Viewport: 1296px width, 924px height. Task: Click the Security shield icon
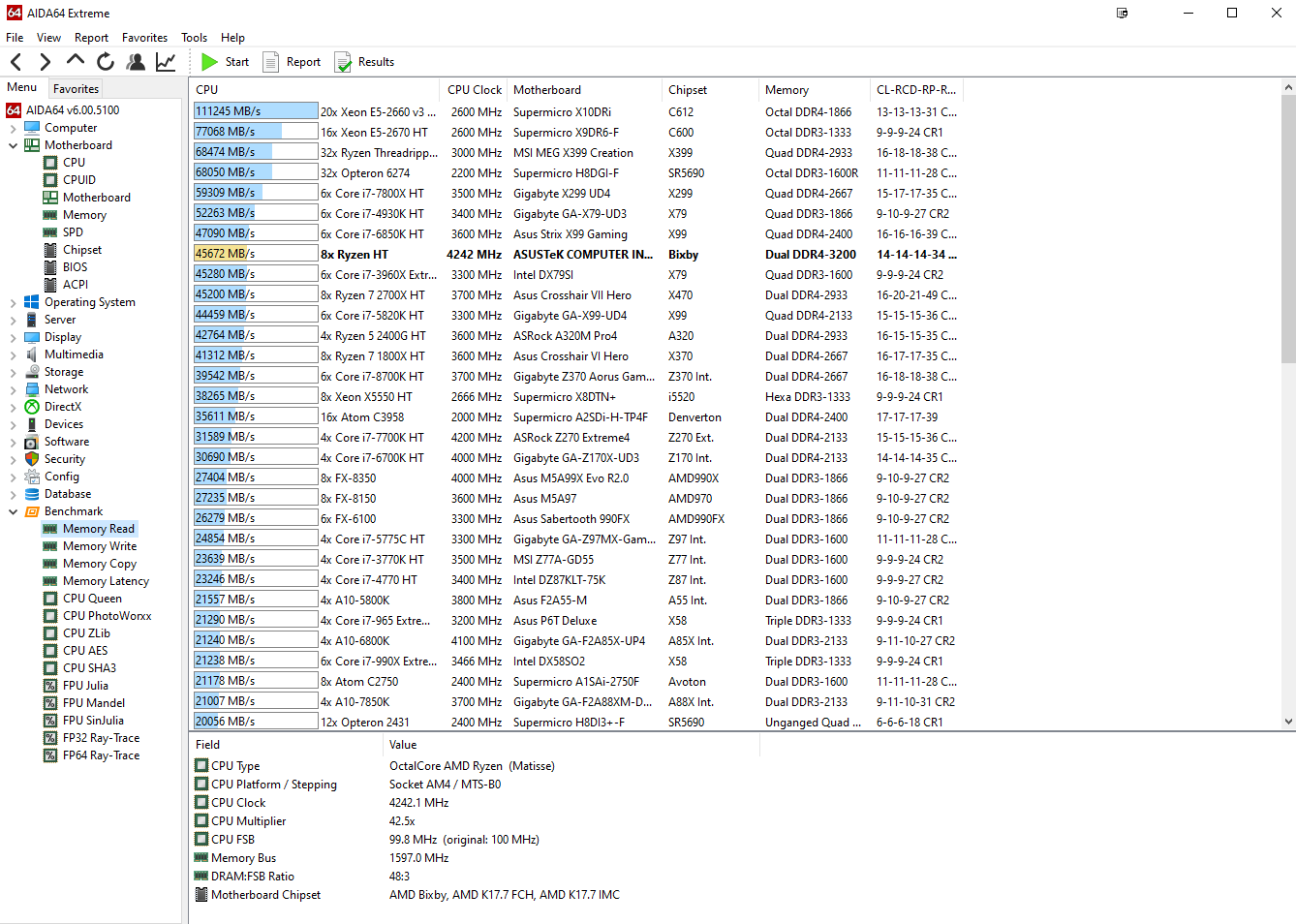pyautogui.click(x=32, y=459)
